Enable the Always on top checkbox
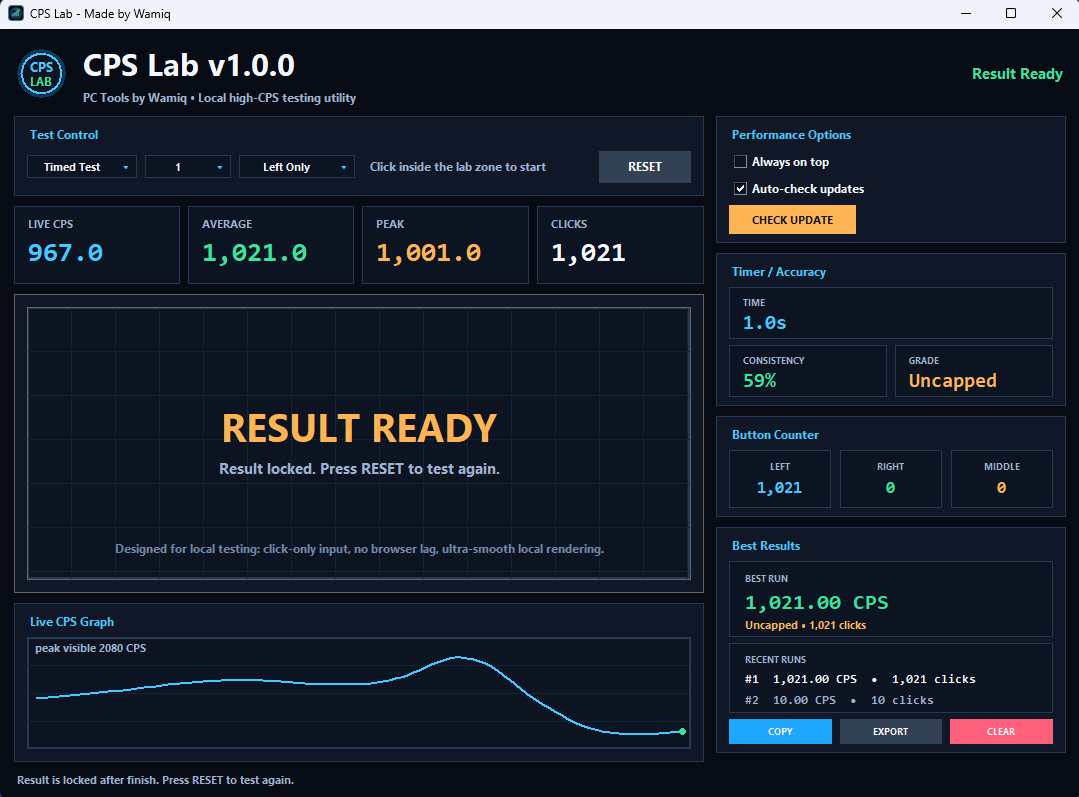1079x797 pixels. pos(740,162)
